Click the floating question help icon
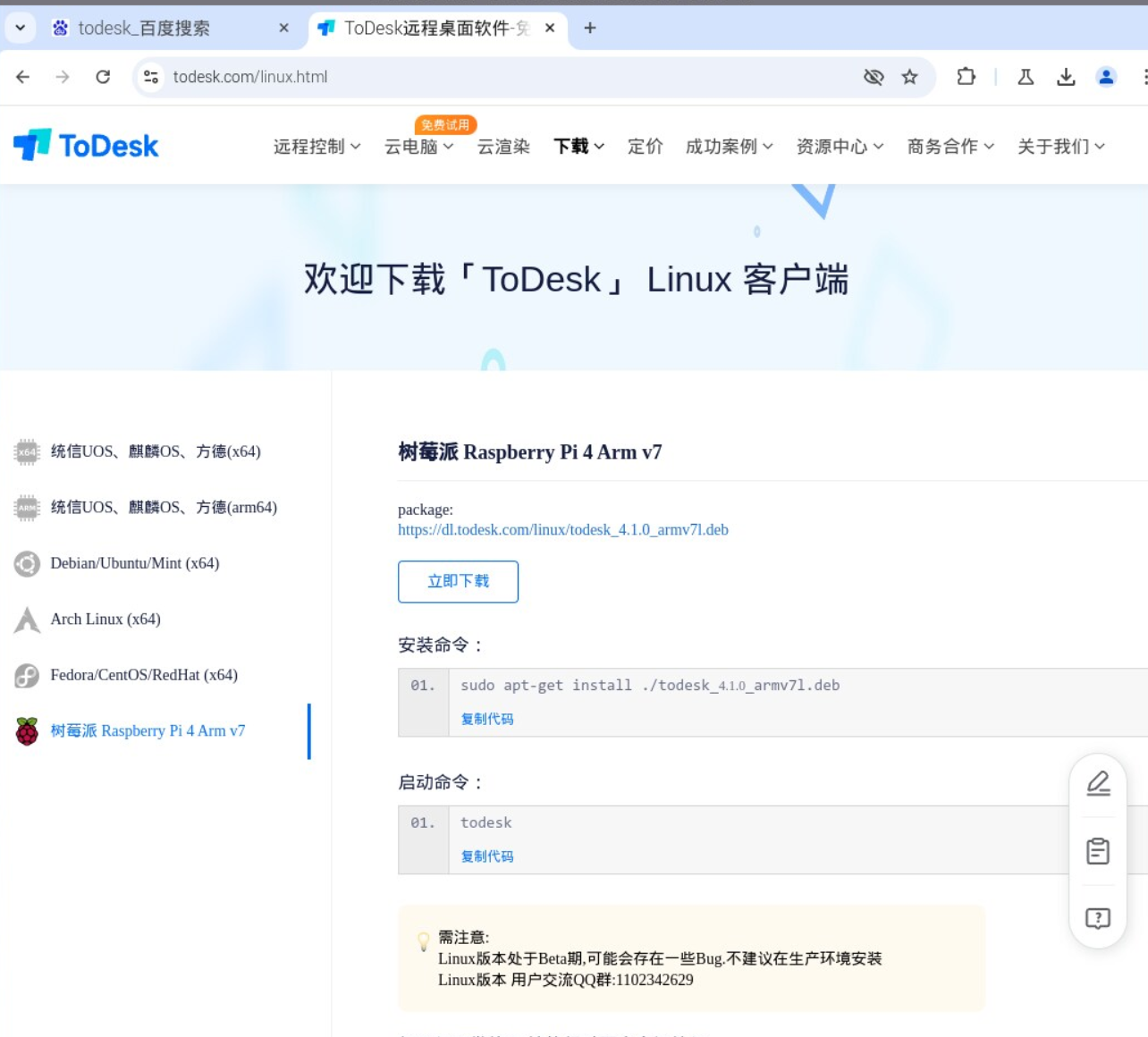This screenshot has width=1148, height=1037. click(x=1098, y=918)
